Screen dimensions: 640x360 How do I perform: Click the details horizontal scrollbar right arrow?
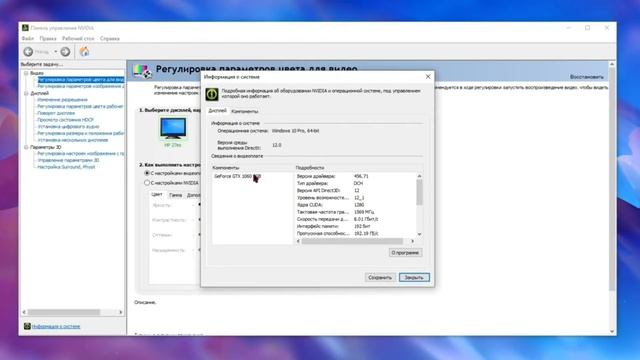click(x=412, y=241)
